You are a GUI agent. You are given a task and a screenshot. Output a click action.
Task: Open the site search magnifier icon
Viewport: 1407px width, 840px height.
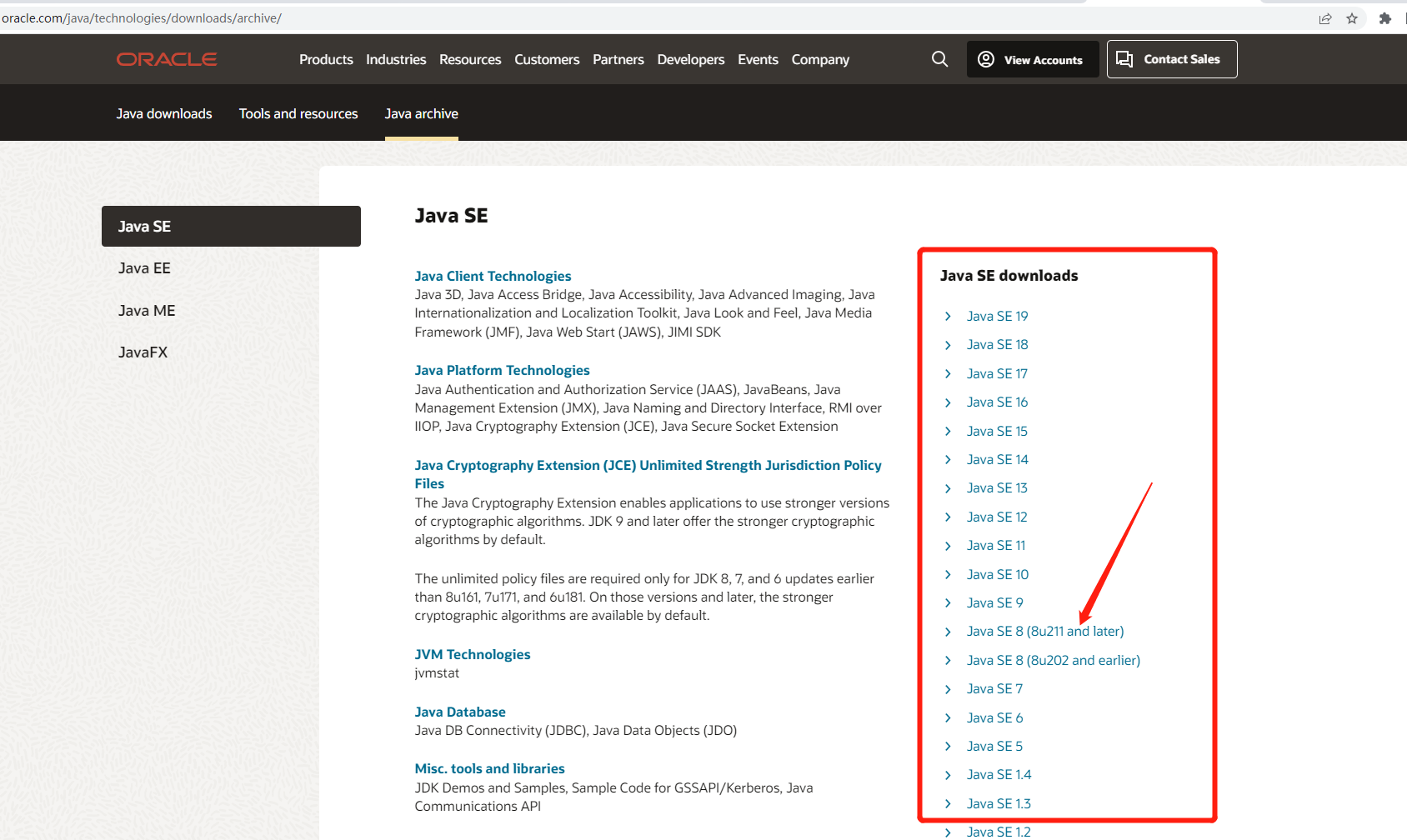939,59
